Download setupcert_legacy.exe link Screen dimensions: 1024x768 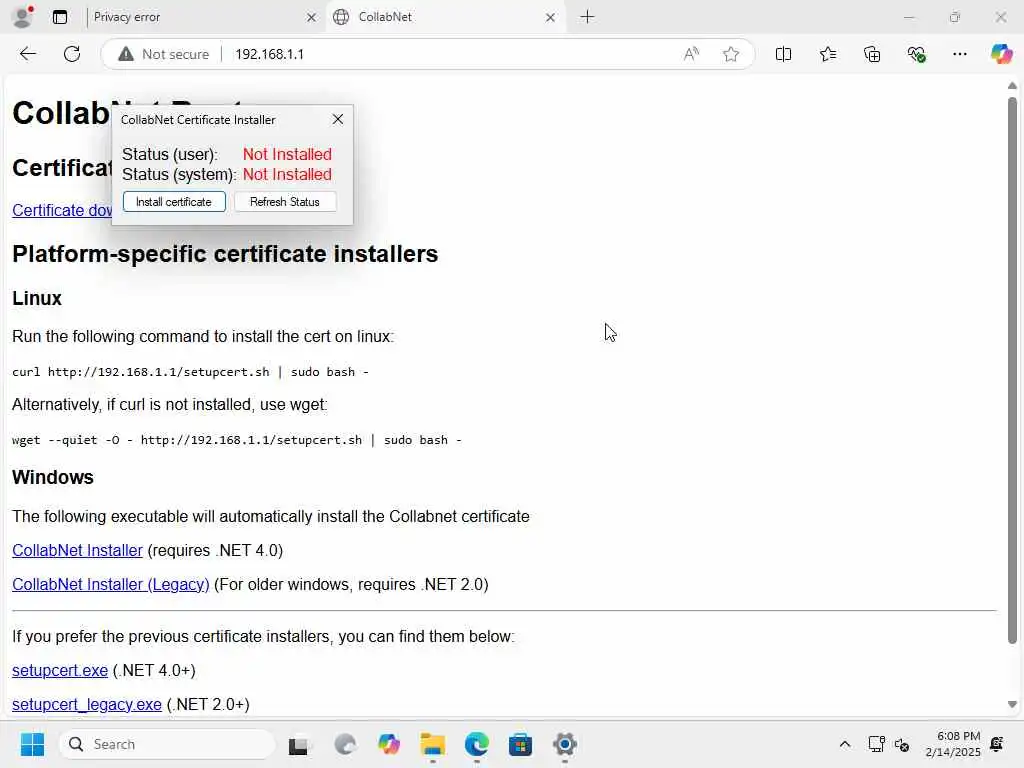[87, 705]
